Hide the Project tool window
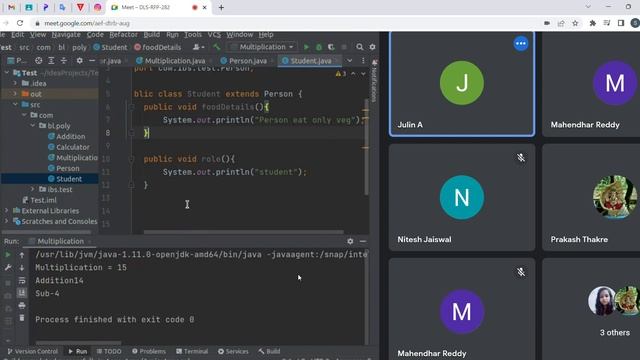640x360 pixels. tap(92, 60)
